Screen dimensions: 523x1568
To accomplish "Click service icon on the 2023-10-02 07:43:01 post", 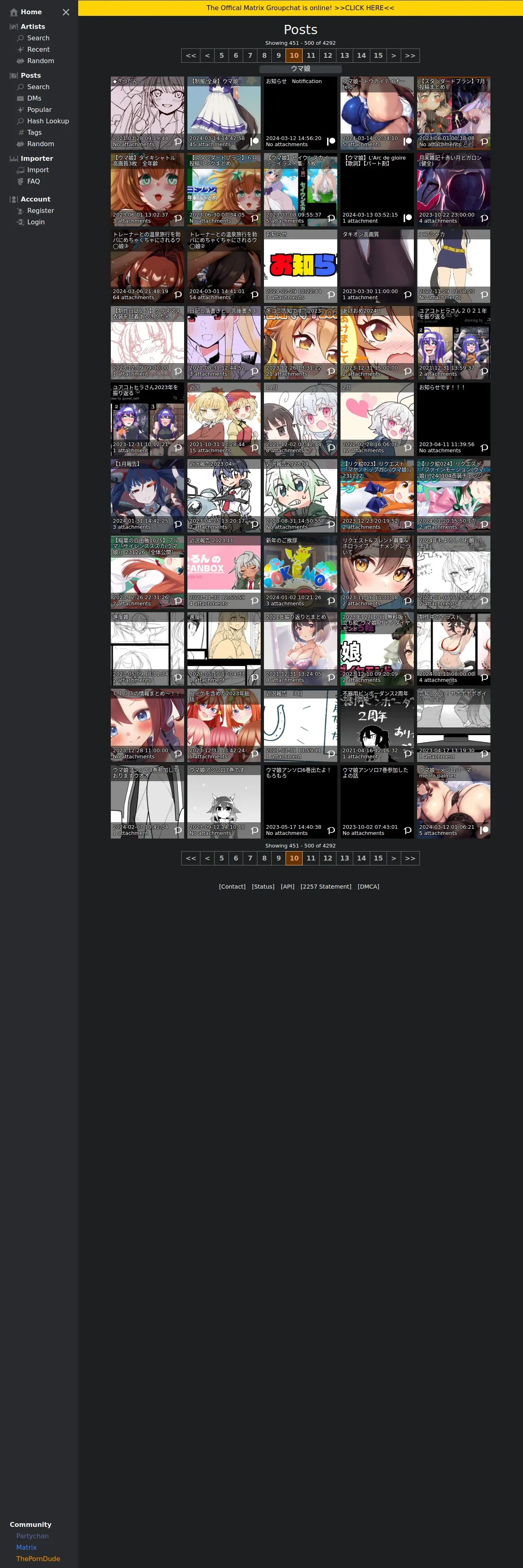I will [407, 830].
